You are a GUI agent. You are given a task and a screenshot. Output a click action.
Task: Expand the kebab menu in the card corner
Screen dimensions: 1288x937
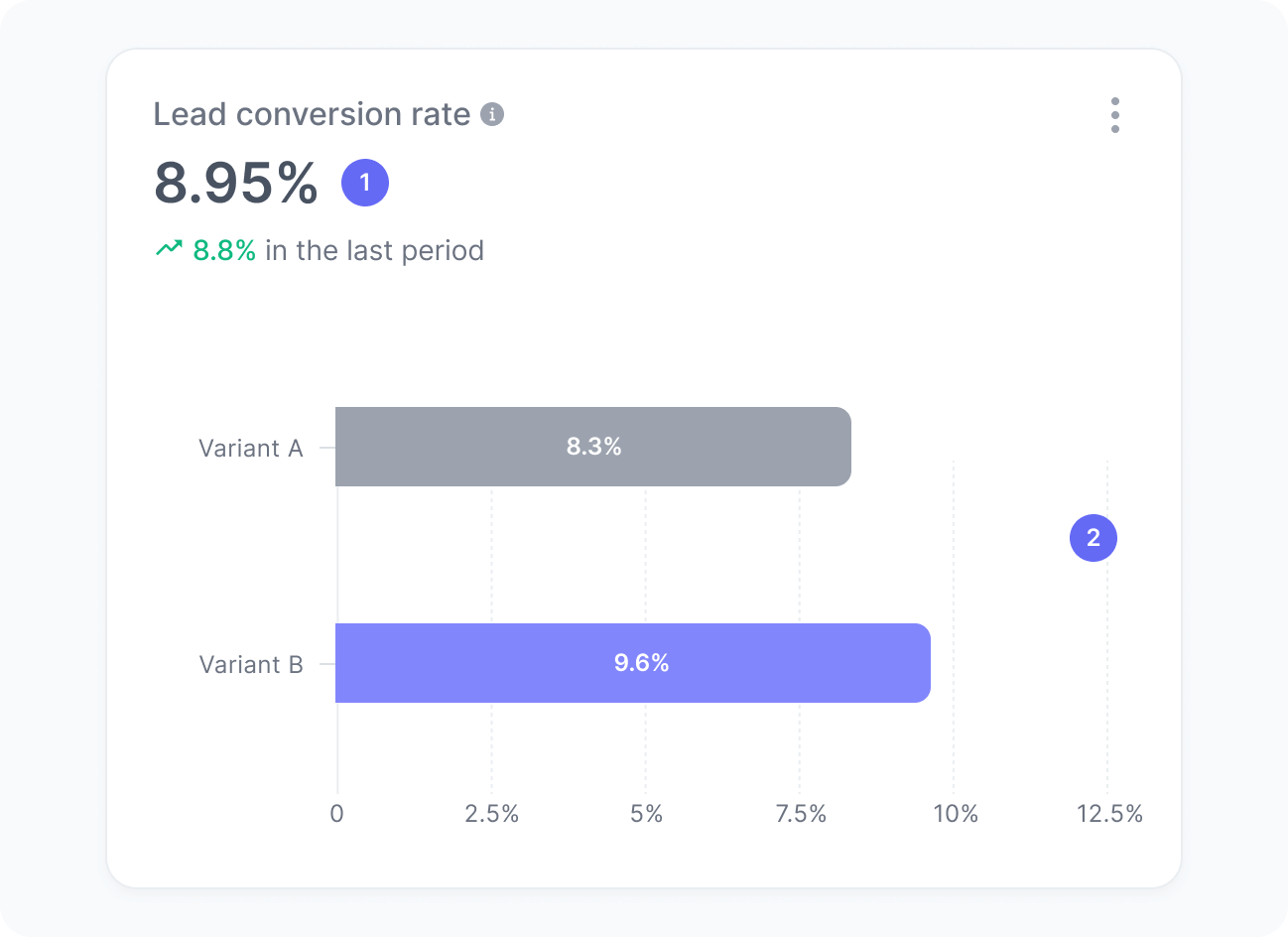pos(1115,114)
